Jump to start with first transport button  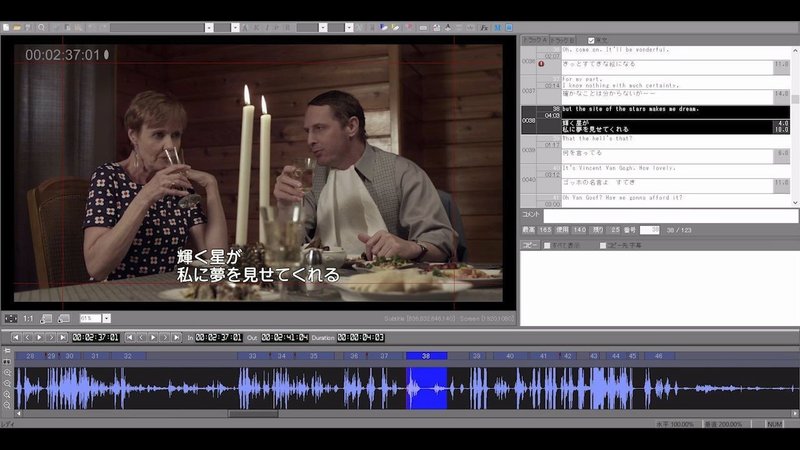click(16, 337)
